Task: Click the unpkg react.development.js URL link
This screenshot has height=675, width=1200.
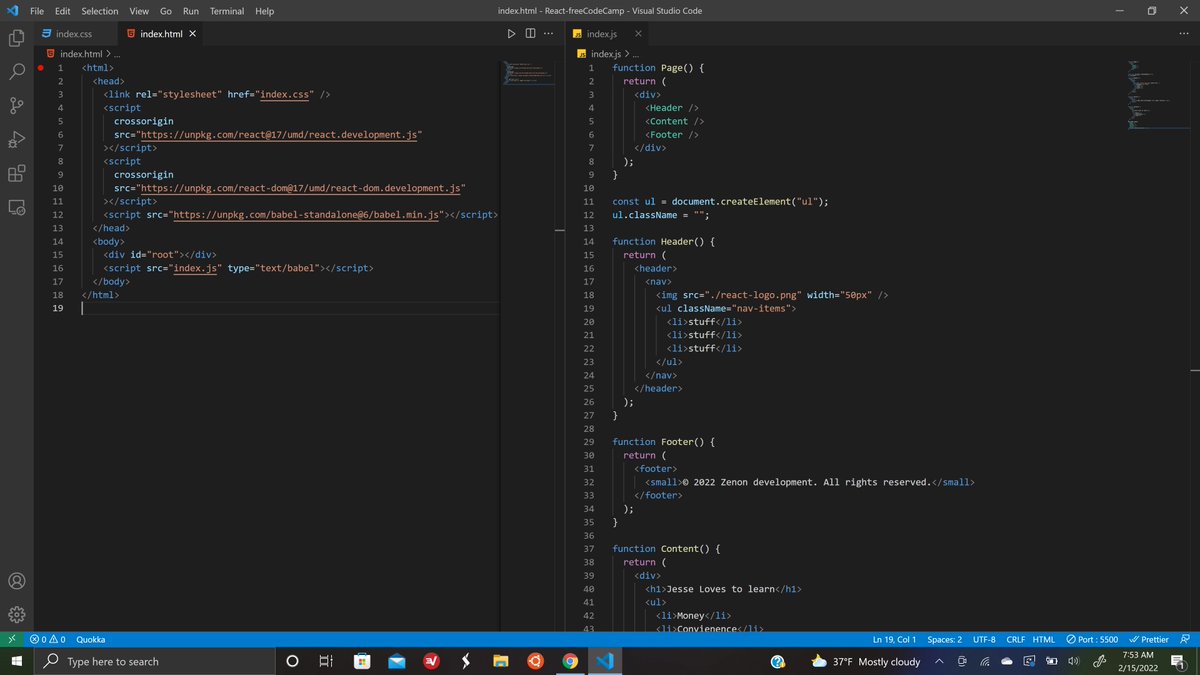Action: point(280,134)
